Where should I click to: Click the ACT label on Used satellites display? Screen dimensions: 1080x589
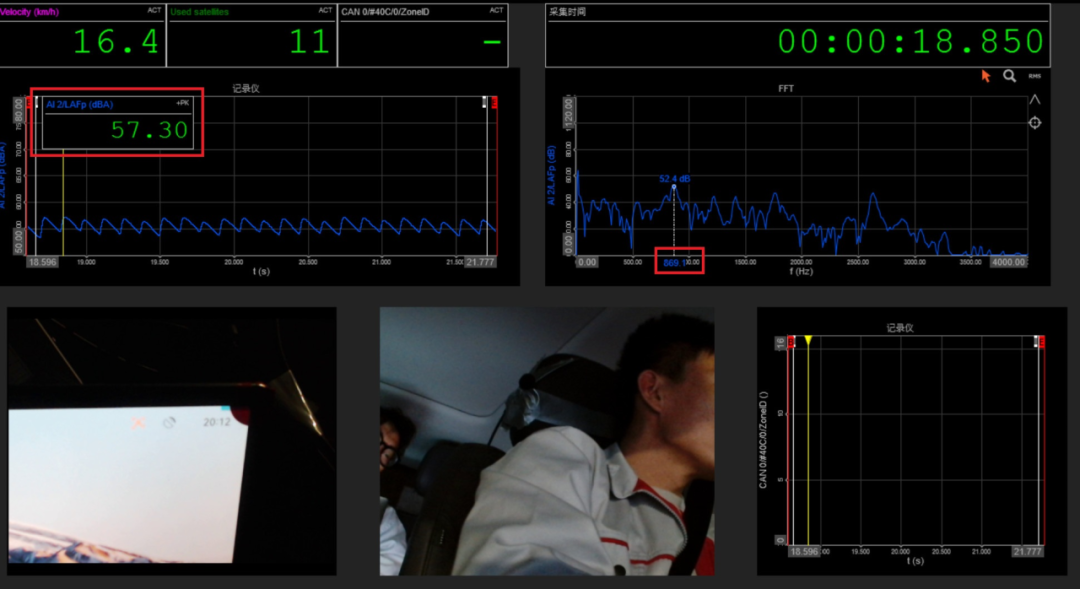tap(325, 10)
